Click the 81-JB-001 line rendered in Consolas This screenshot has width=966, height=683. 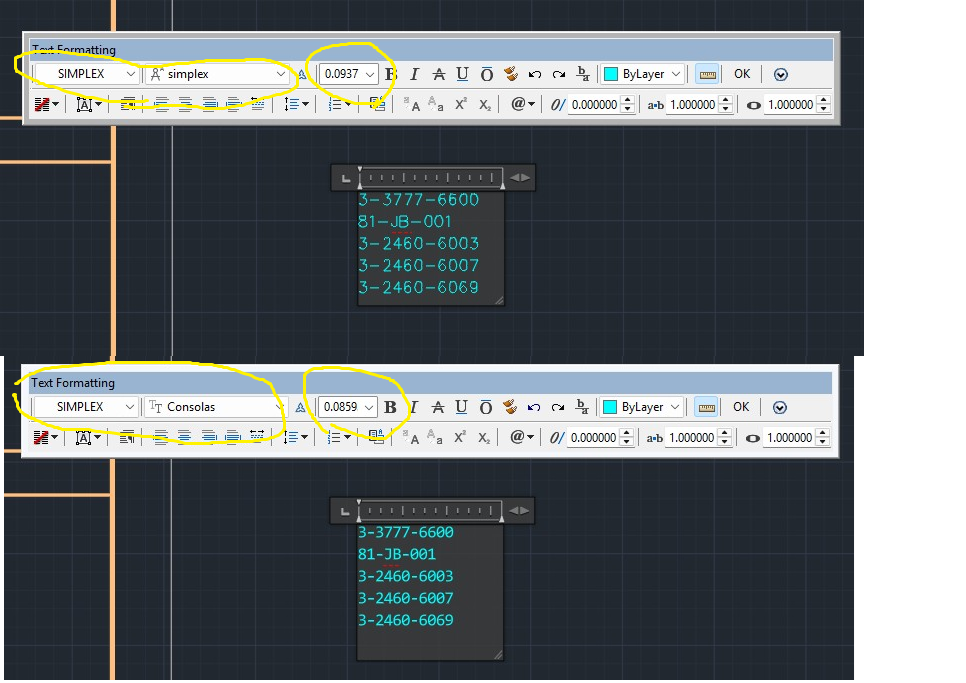tap(397, 554)
